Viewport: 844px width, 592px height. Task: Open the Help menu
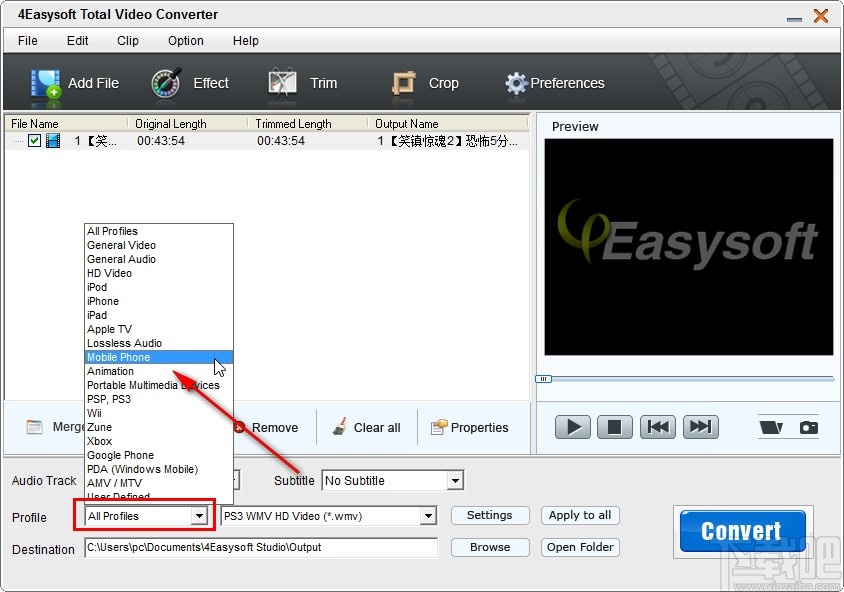coord(245,41)
